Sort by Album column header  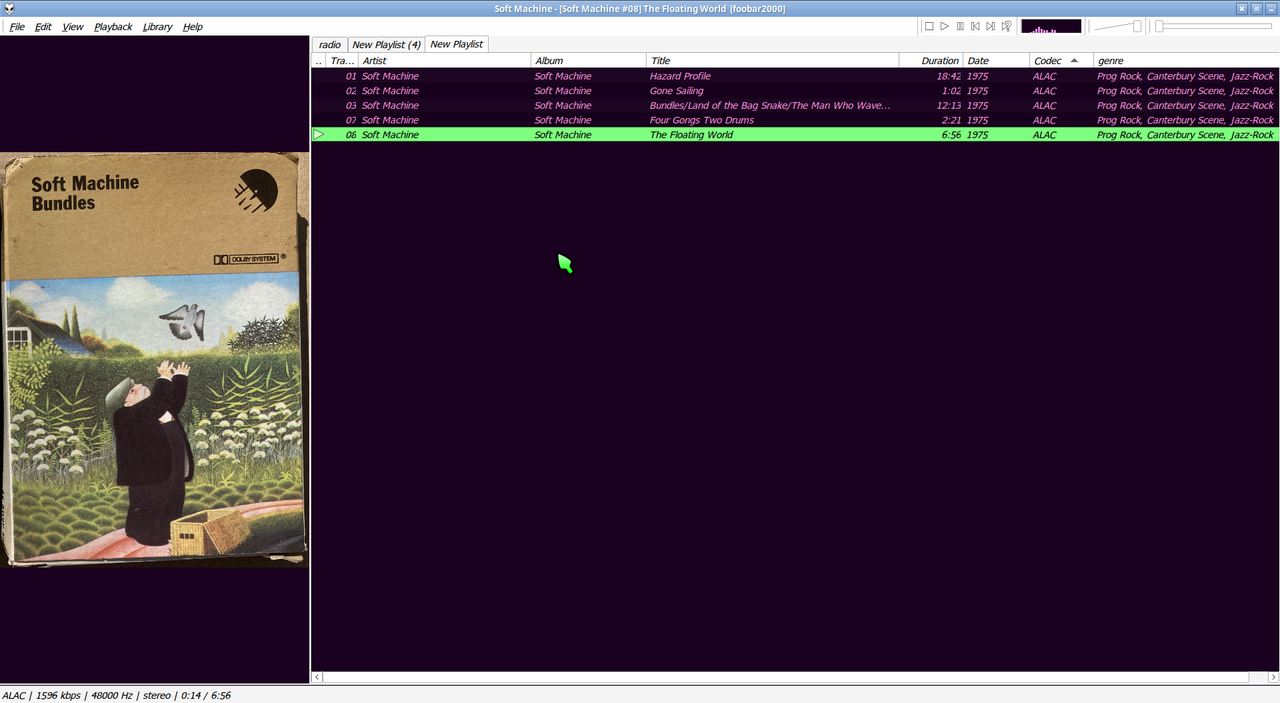(589, 61)
